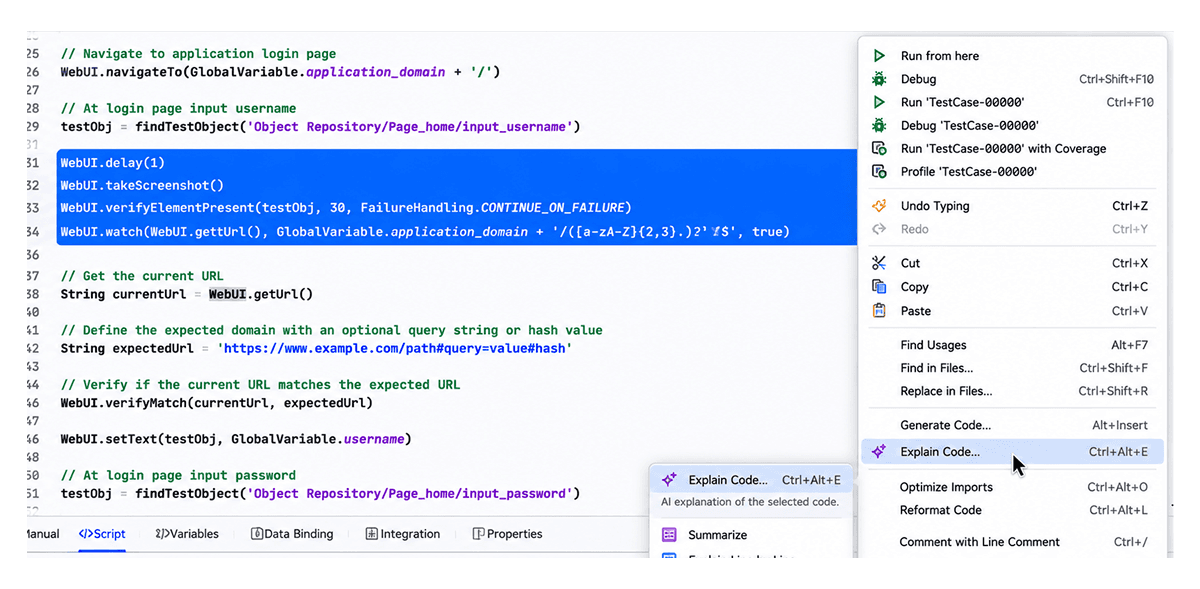Click the Redo arrow icon
This screenshot has width=1200, height=589.
tap(879, 229)
